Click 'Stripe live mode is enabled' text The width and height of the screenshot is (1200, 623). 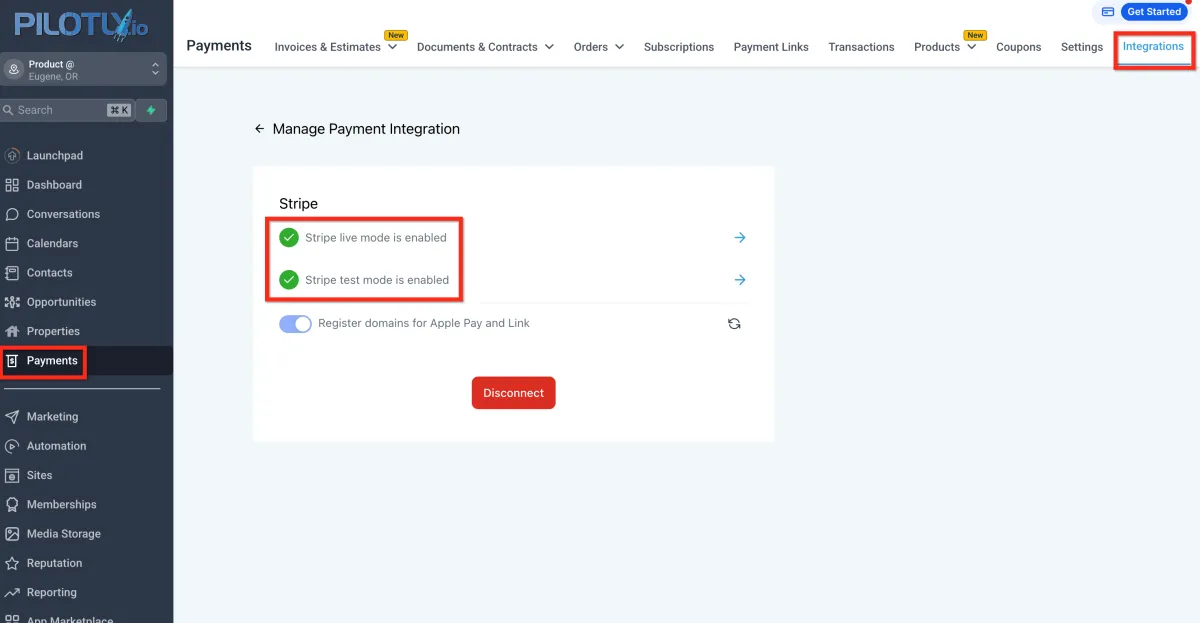pos(376,238)
